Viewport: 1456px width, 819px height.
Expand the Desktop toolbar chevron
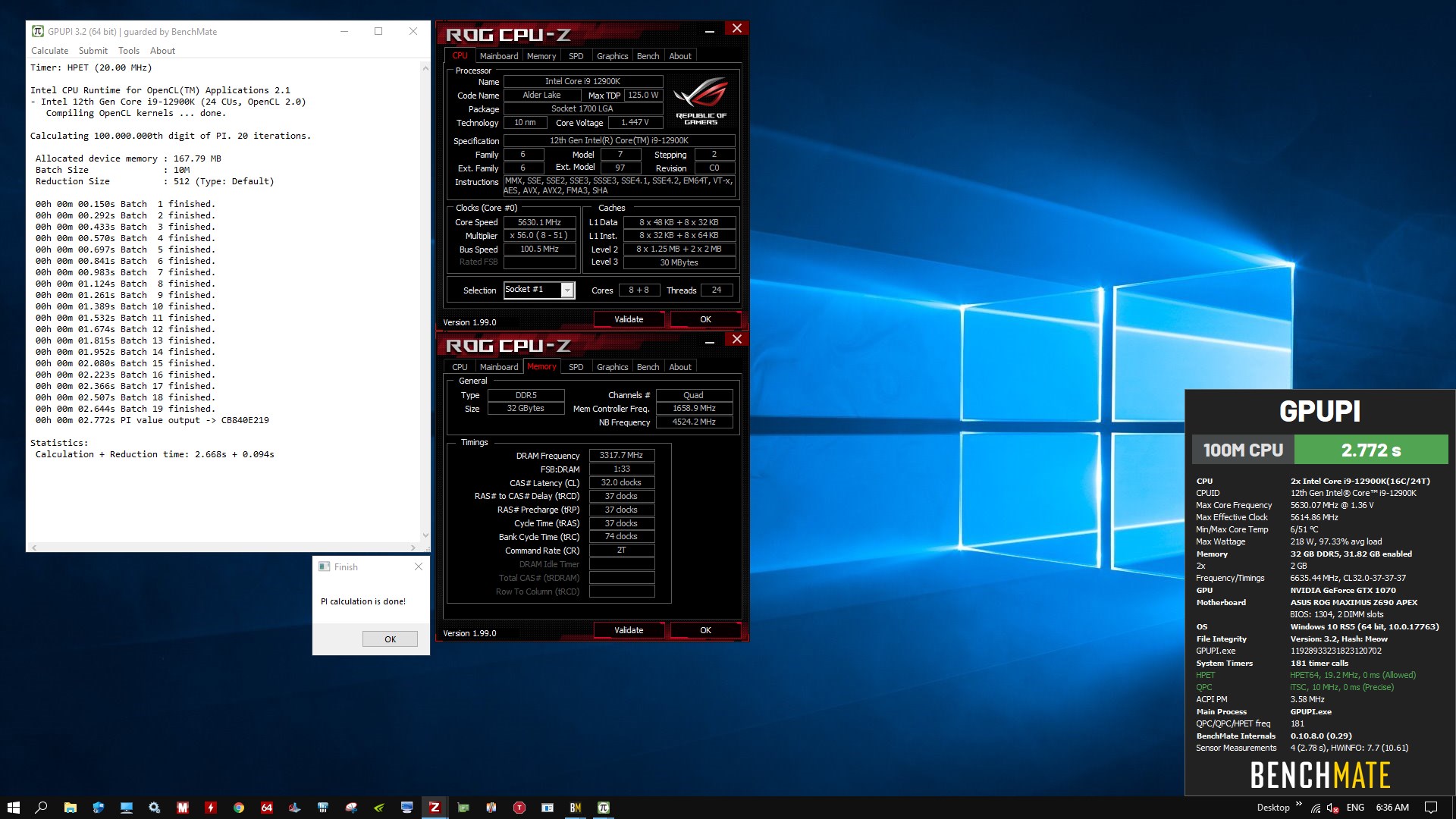(1298, 804)
